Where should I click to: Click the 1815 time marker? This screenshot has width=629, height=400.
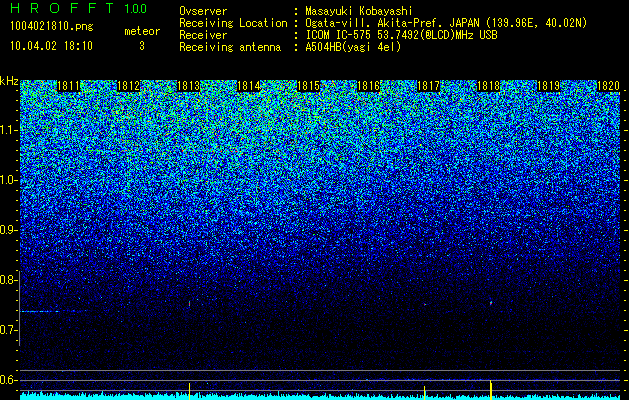308,86
